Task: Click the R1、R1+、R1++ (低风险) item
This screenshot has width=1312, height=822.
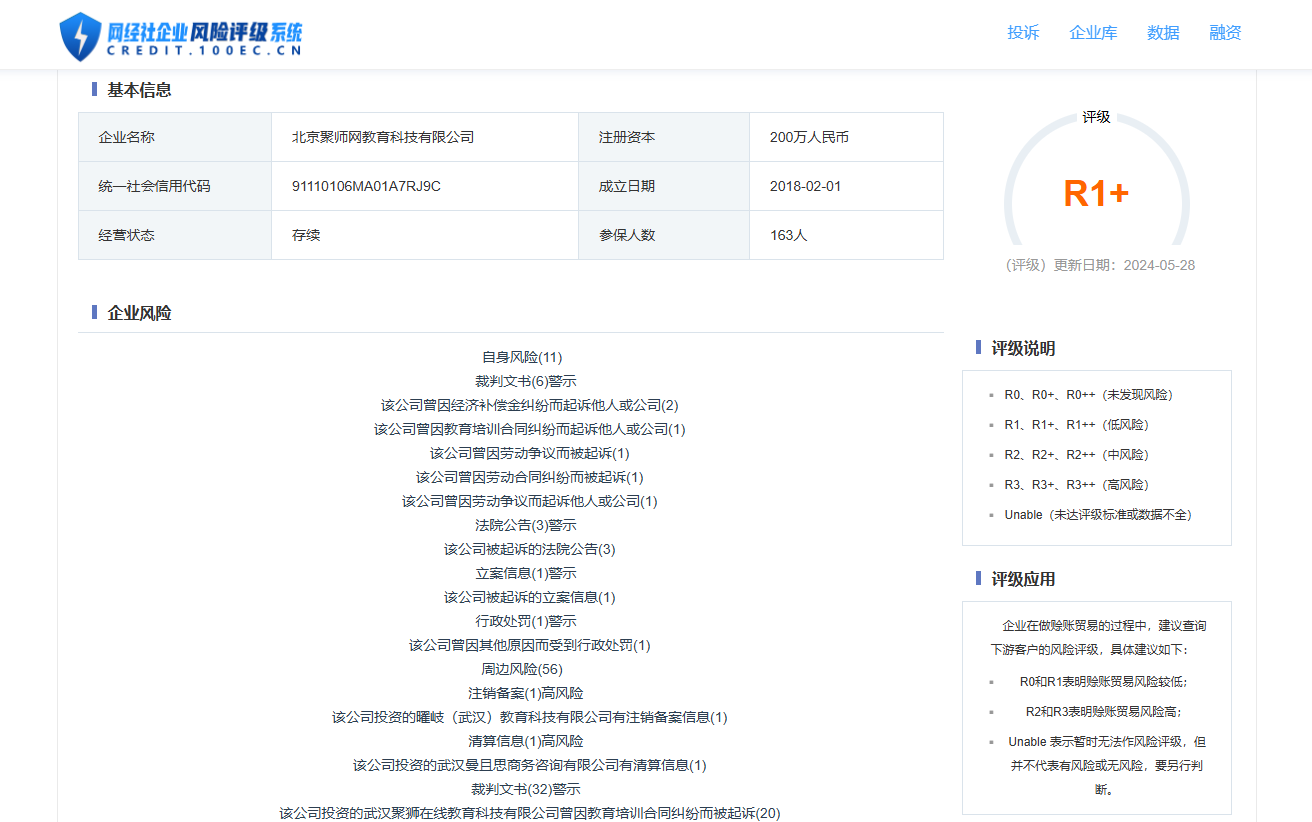Action: [1077, 425]
